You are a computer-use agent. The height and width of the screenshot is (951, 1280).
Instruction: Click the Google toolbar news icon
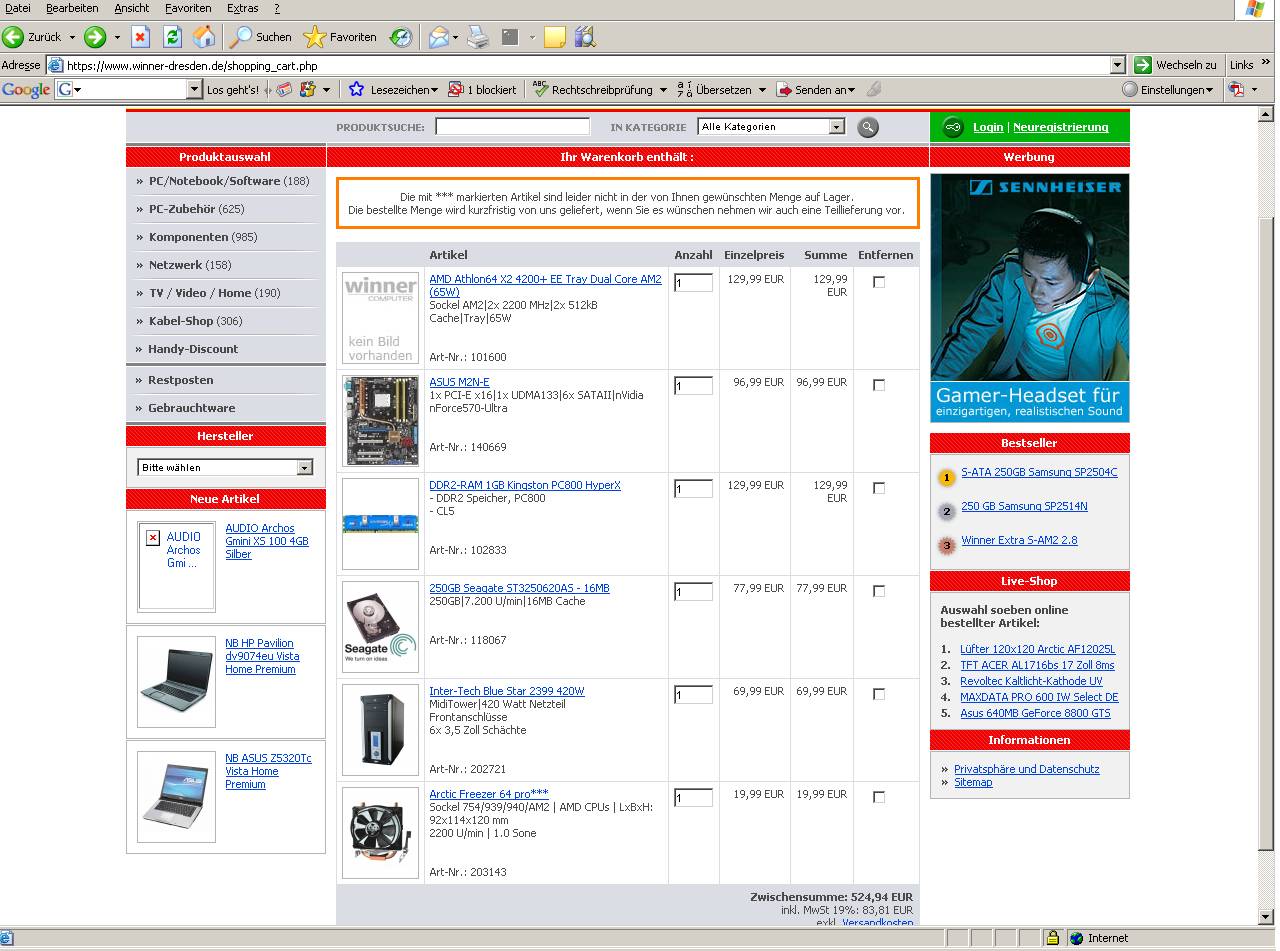284,89
